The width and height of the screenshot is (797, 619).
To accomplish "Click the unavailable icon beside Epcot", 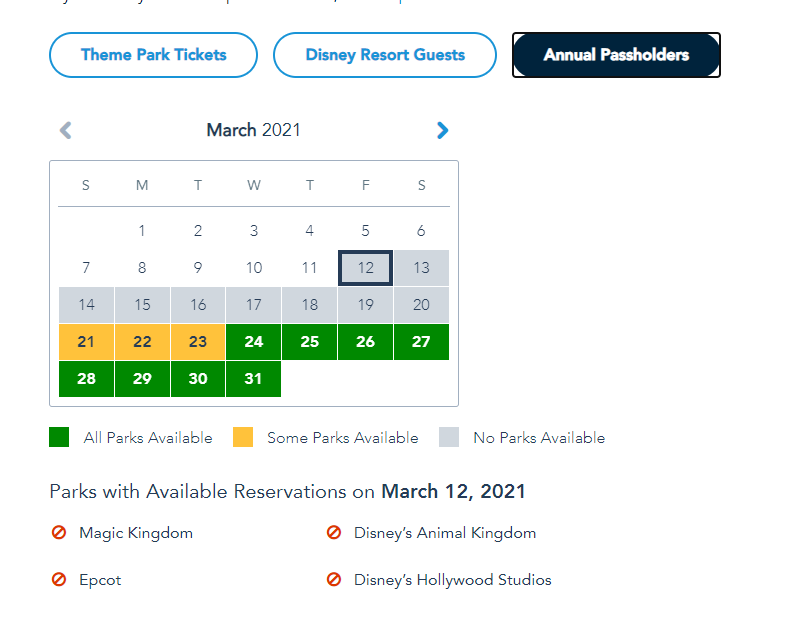I will 59,580.
